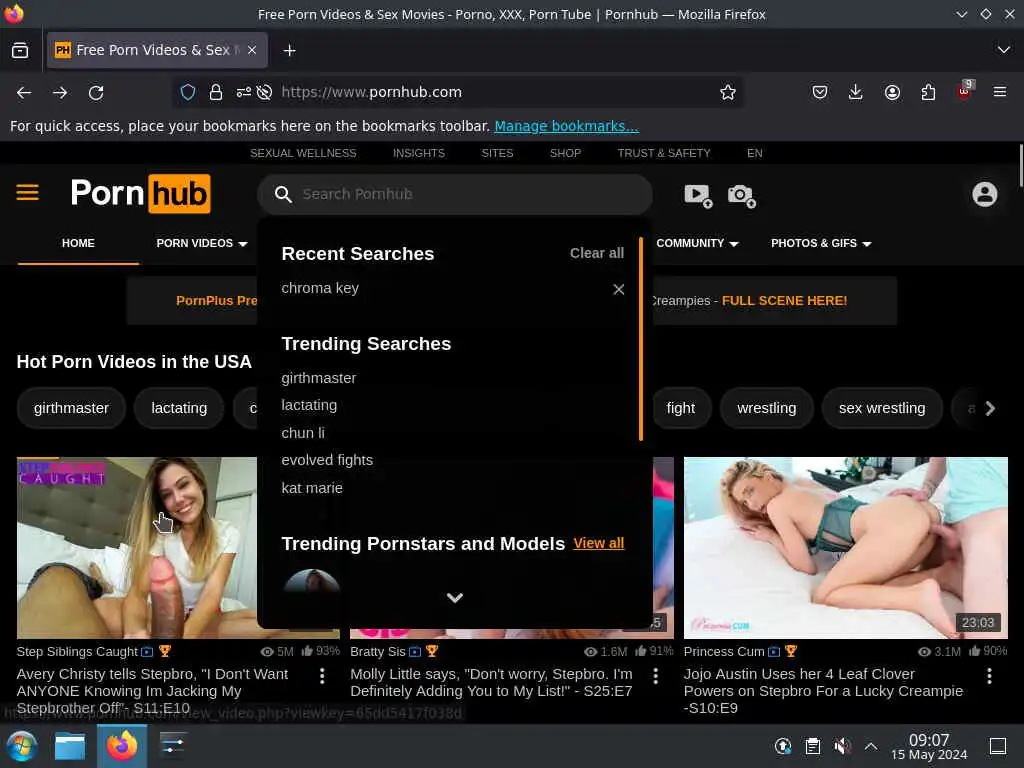Open the user profile icon menu

click(984, 195)
